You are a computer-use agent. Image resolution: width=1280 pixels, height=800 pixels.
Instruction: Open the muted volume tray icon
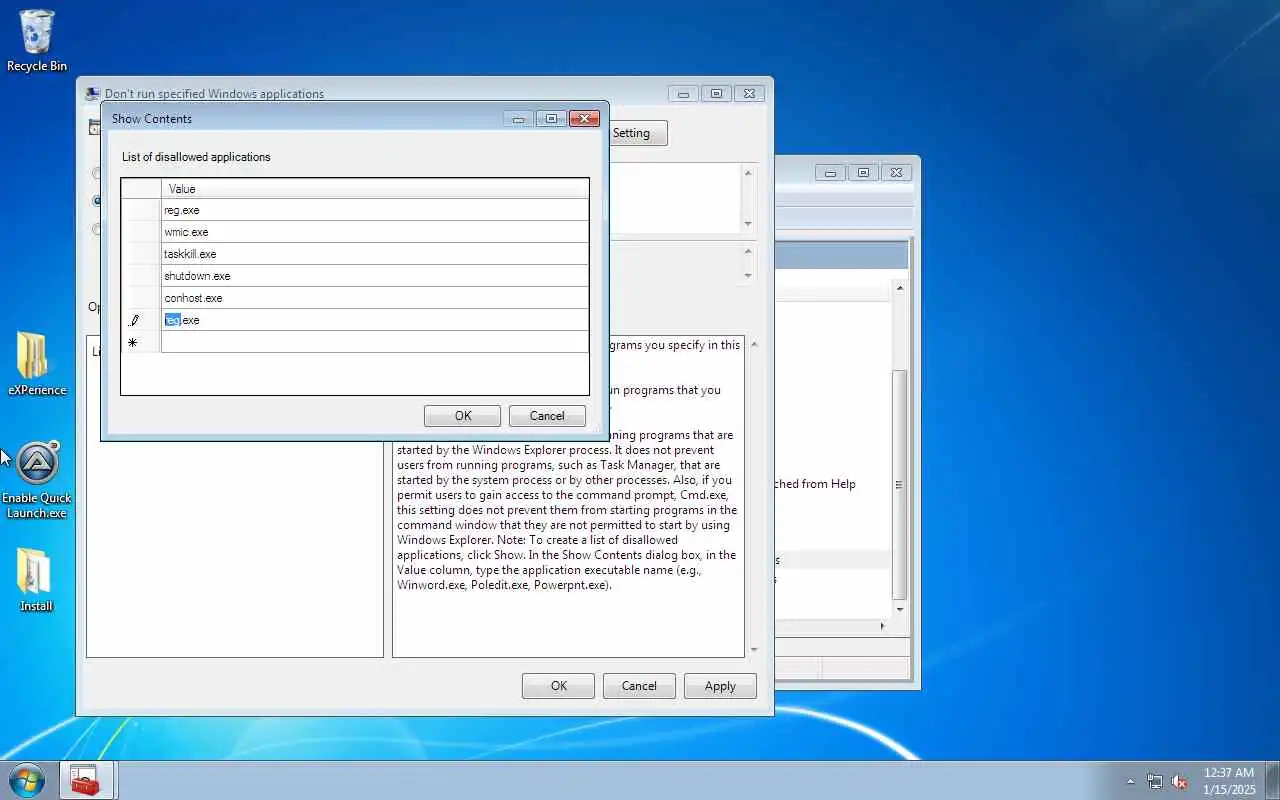coord(1179,781)
